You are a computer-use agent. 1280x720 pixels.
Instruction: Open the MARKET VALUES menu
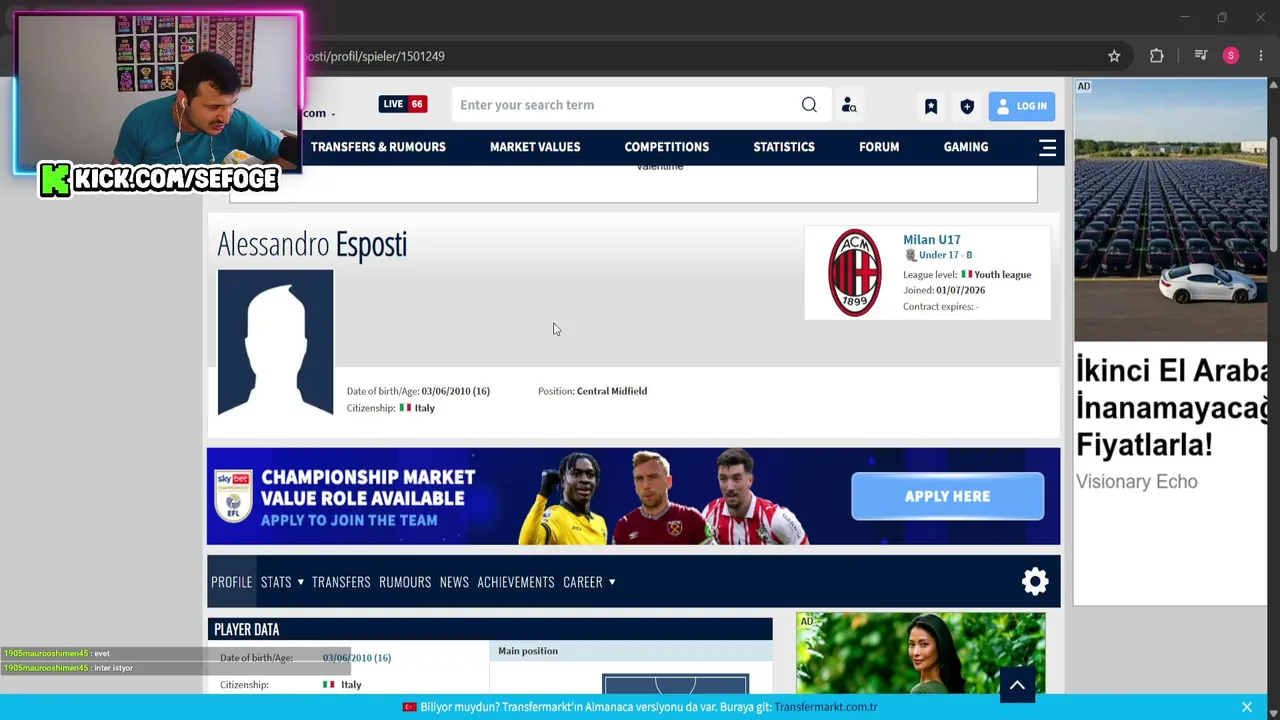(535, 147)
